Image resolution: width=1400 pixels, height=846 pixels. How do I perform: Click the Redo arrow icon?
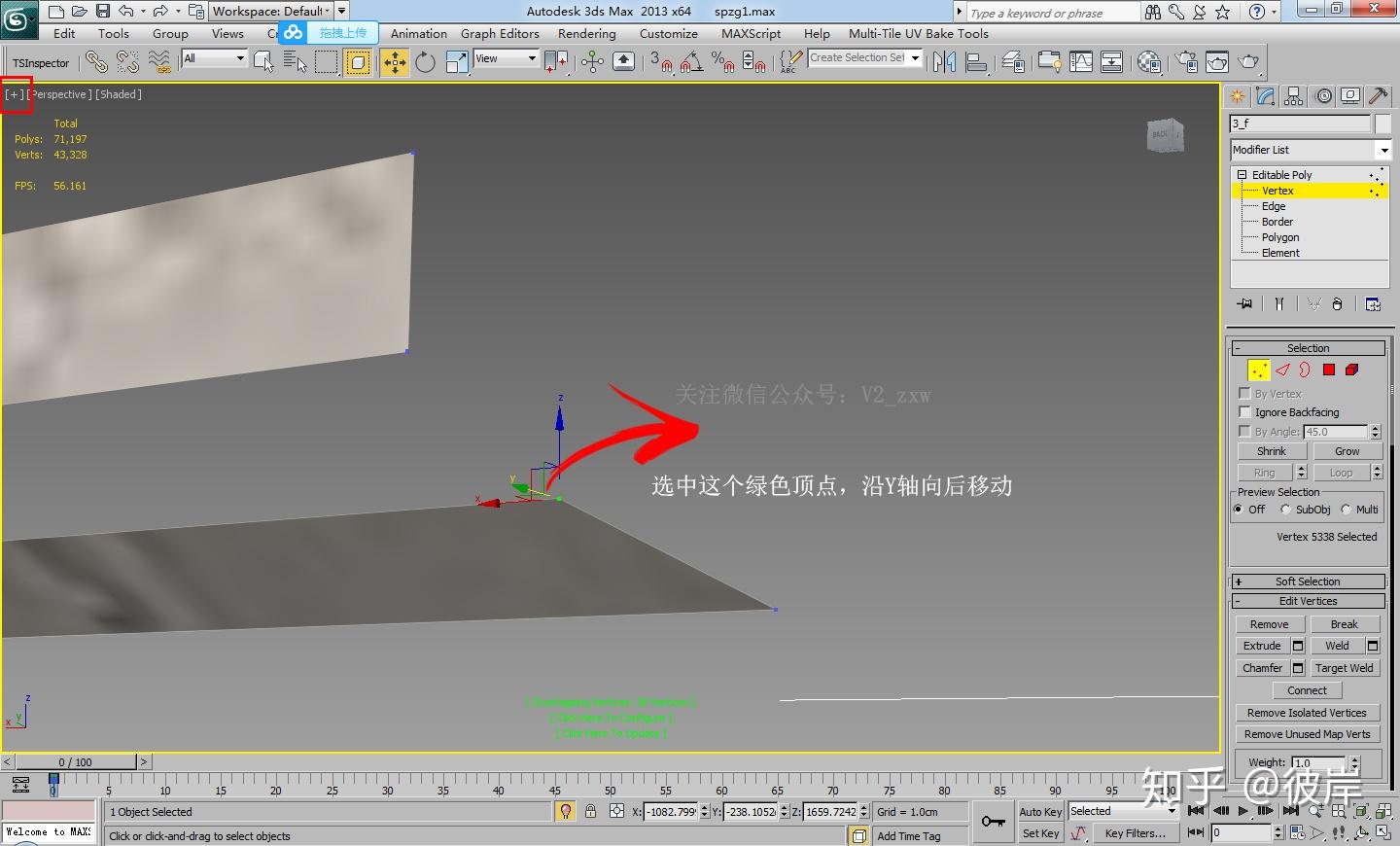click(x=160, y=12)
